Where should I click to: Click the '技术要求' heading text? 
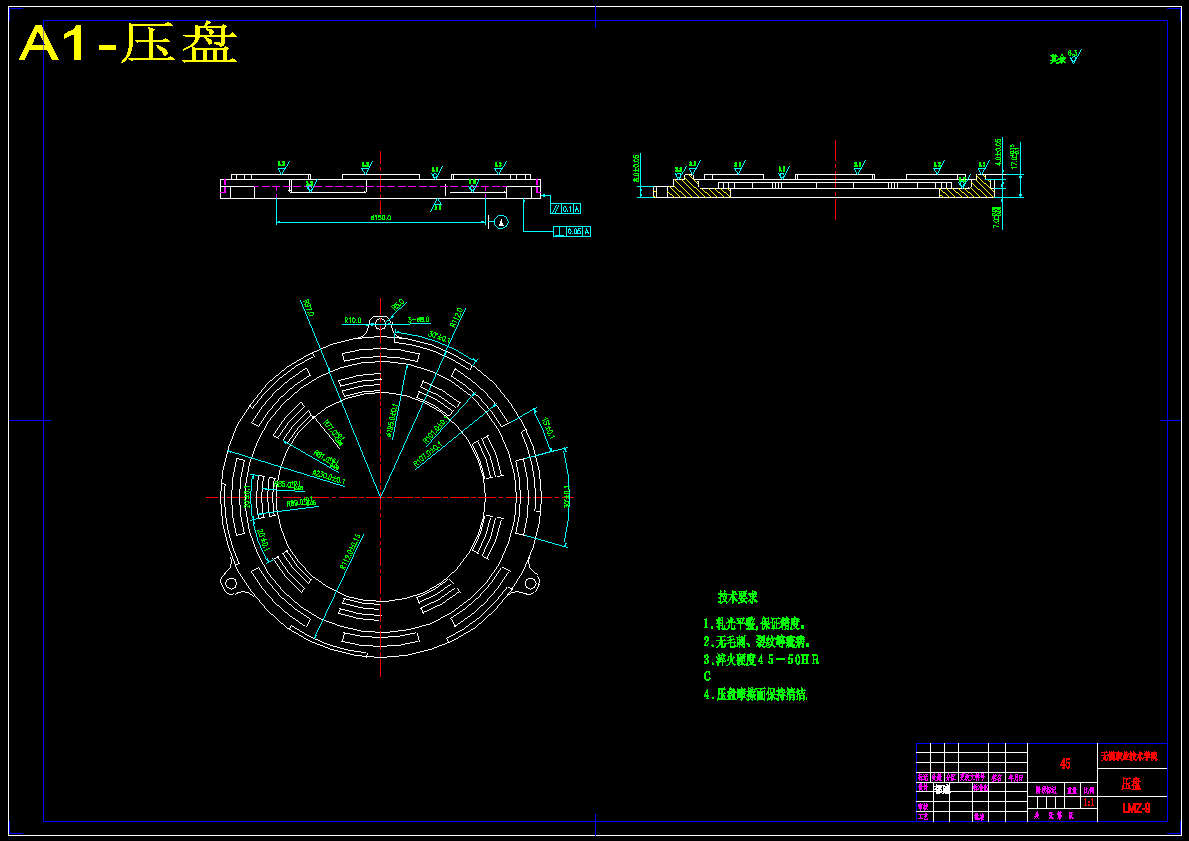(x=738, y=598)
